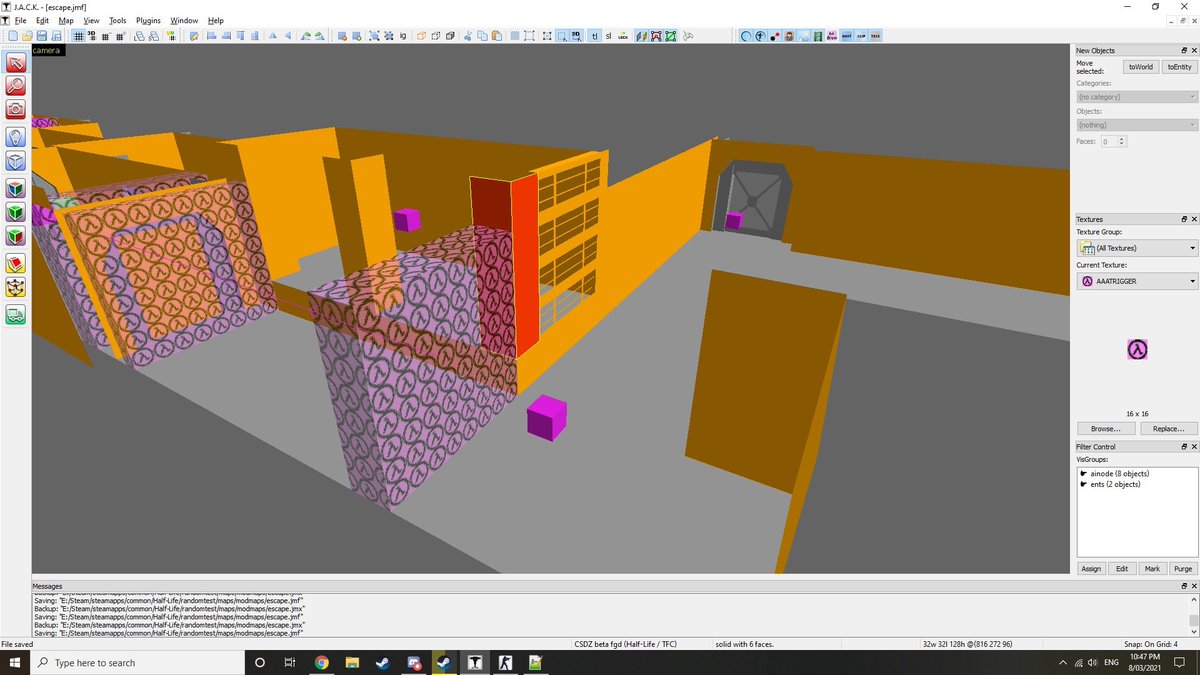Click the group objects ig icon
Screen dimensions: 1200x675
click(x=403, y=36)
